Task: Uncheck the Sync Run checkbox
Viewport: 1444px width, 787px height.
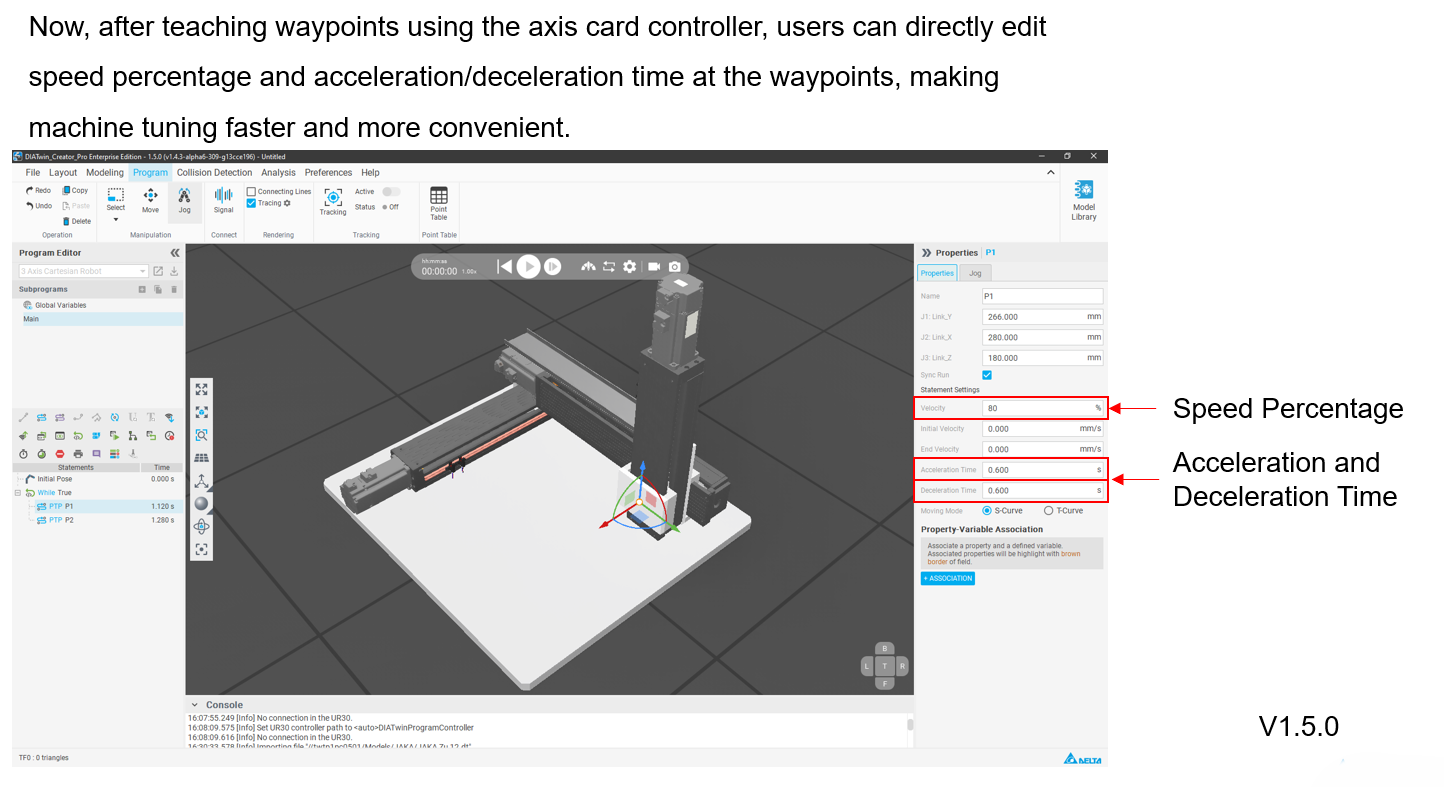Action: click(987, 375)
